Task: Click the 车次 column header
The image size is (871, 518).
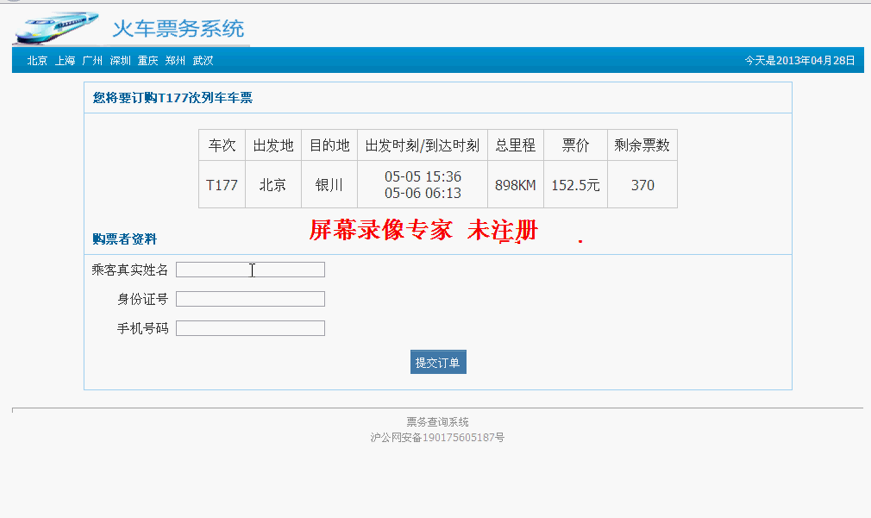Action: (222, 145)
